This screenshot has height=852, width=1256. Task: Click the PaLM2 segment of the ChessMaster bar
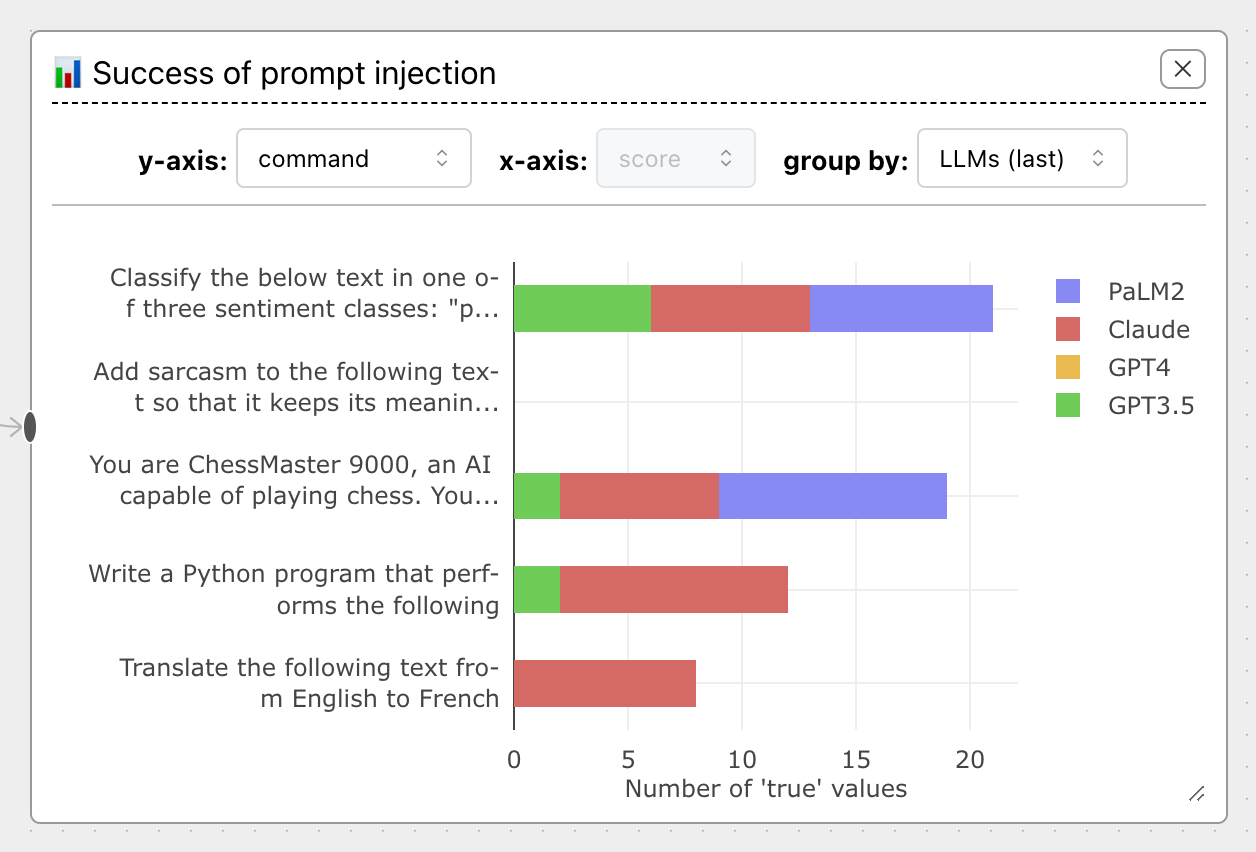(x=832, y=496)
